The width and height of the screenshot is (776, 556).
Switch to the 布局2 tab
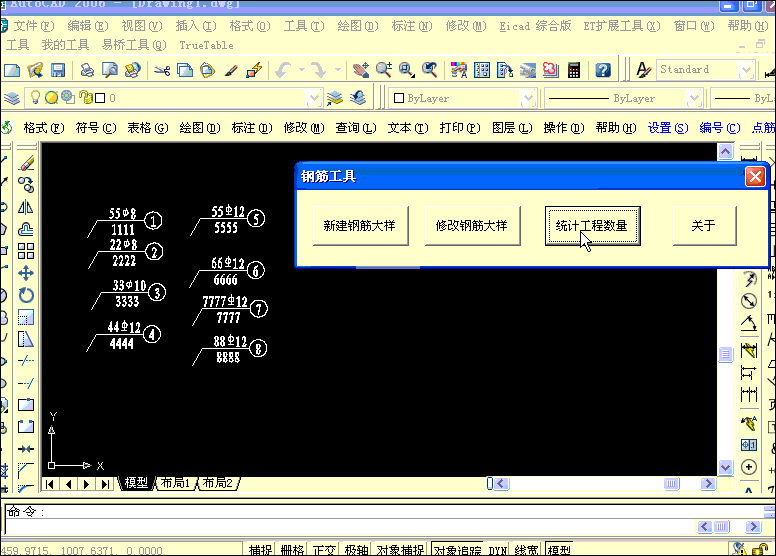(218, 483)
